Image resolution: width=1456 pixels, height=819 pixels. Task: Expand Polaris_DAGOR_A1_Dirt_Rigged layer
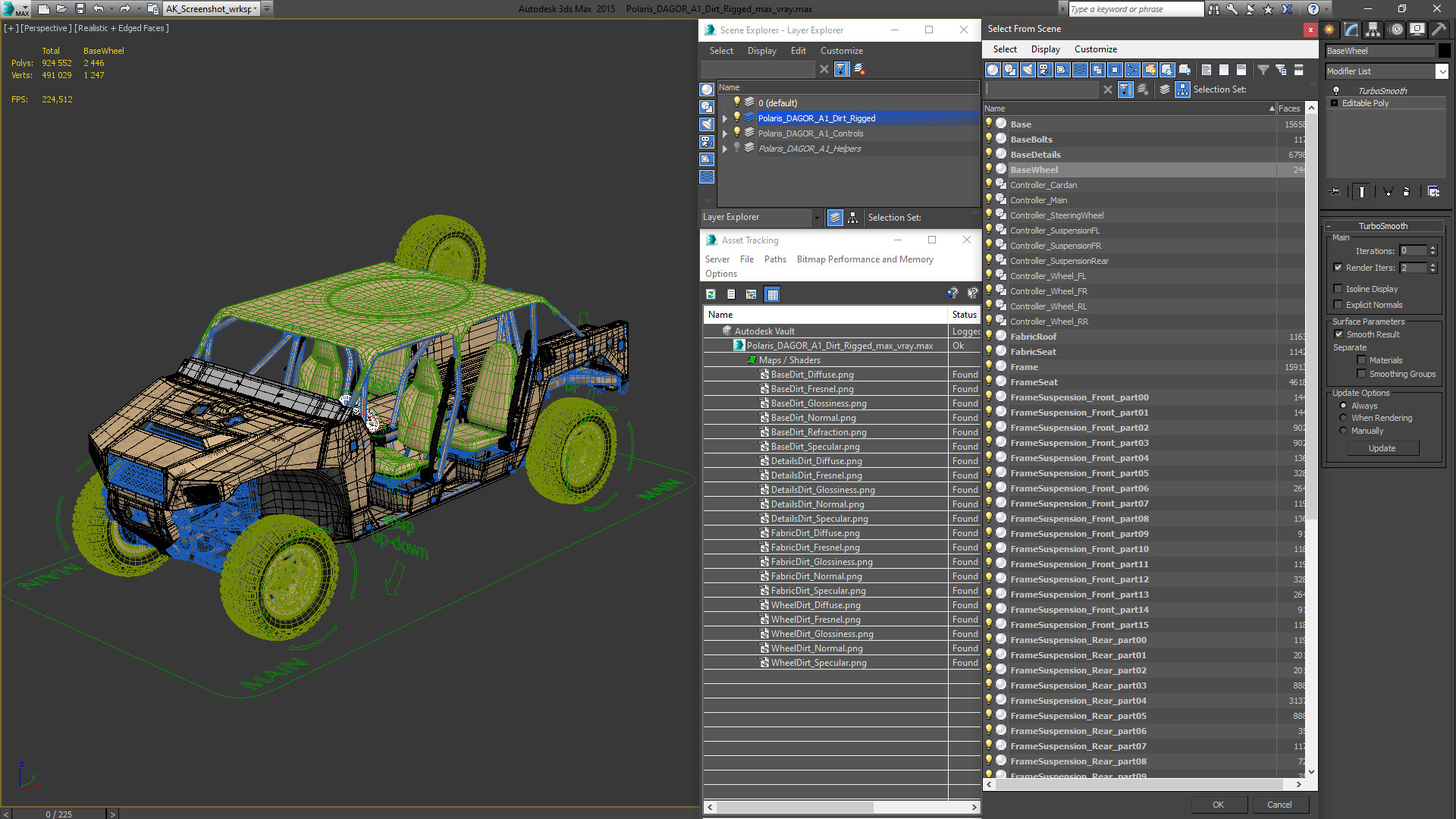pos(724,118)
